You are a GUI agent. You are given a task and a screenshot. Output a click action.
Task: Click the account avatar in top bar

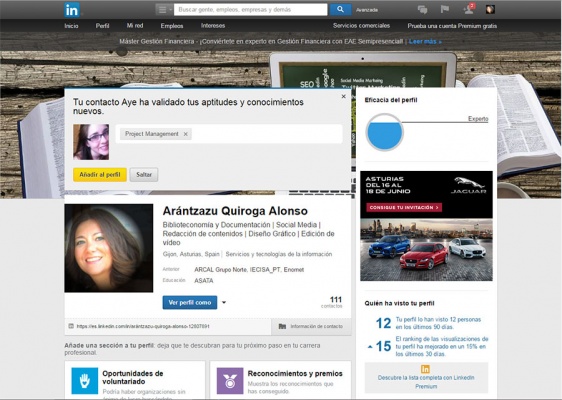490,9
